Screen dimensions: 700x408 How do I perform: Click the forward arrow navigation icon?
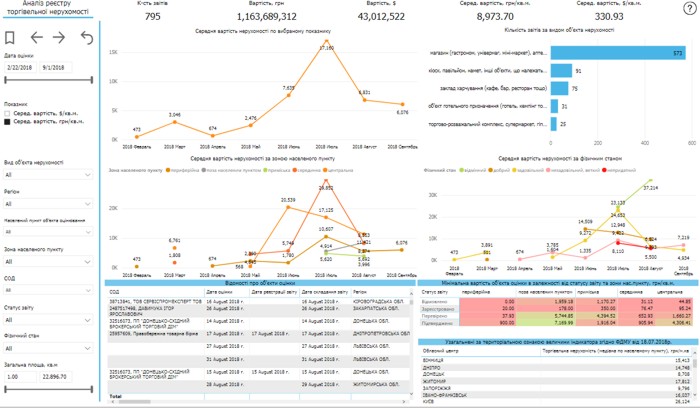59,37
